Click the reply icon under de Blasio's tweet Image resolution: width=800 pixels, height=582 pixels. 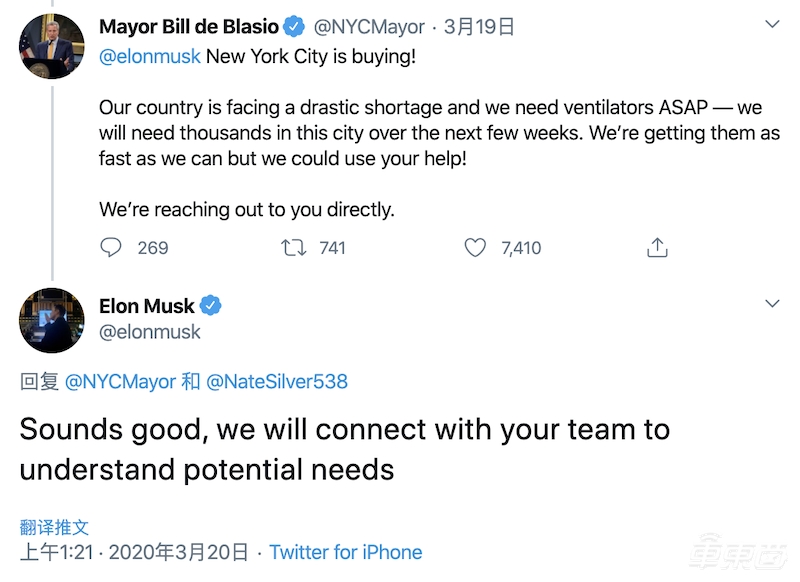[x=111, y=247]
